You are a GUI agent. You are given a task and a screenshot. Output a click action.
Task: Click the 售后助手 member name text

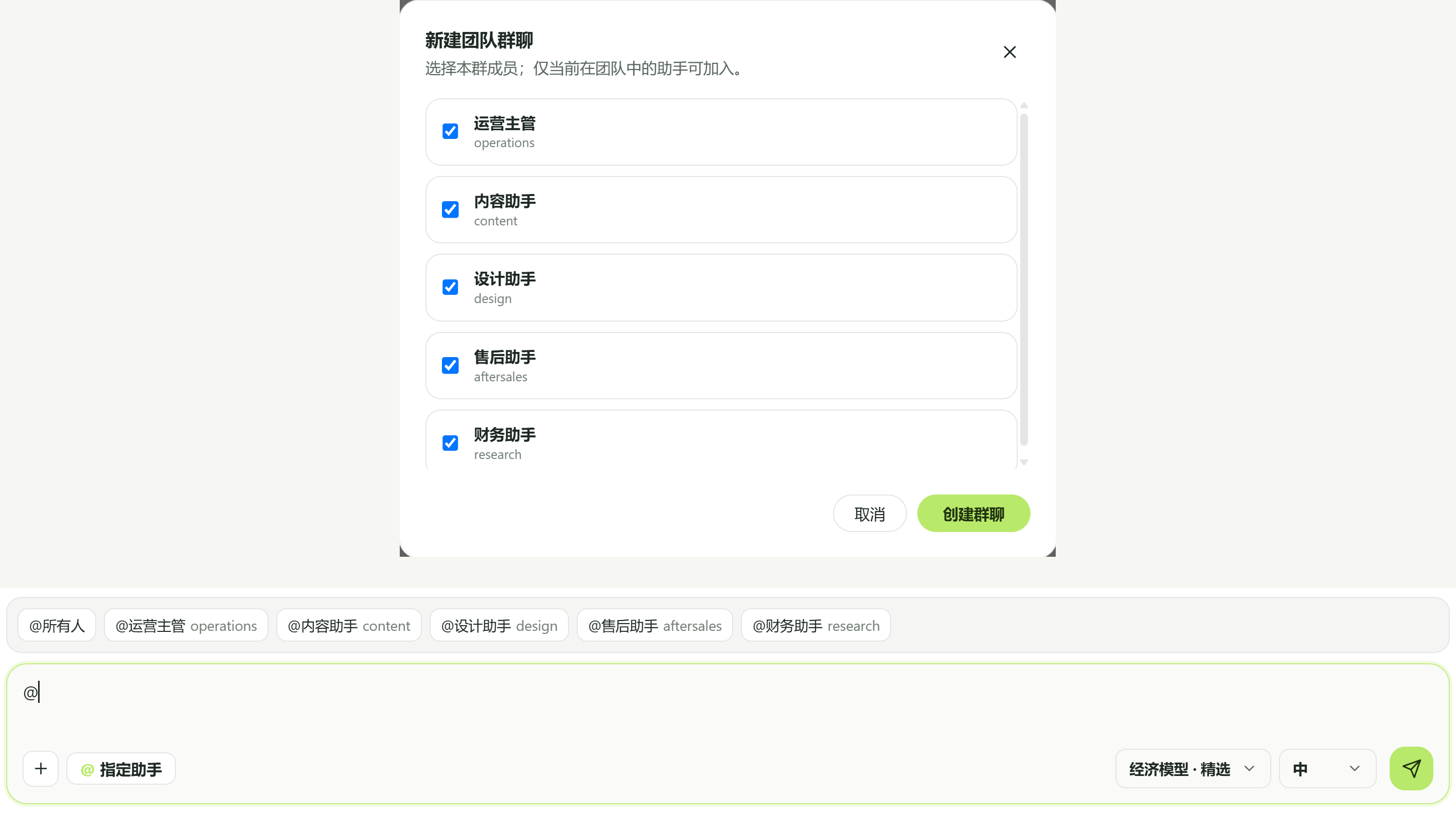point(504,357)
